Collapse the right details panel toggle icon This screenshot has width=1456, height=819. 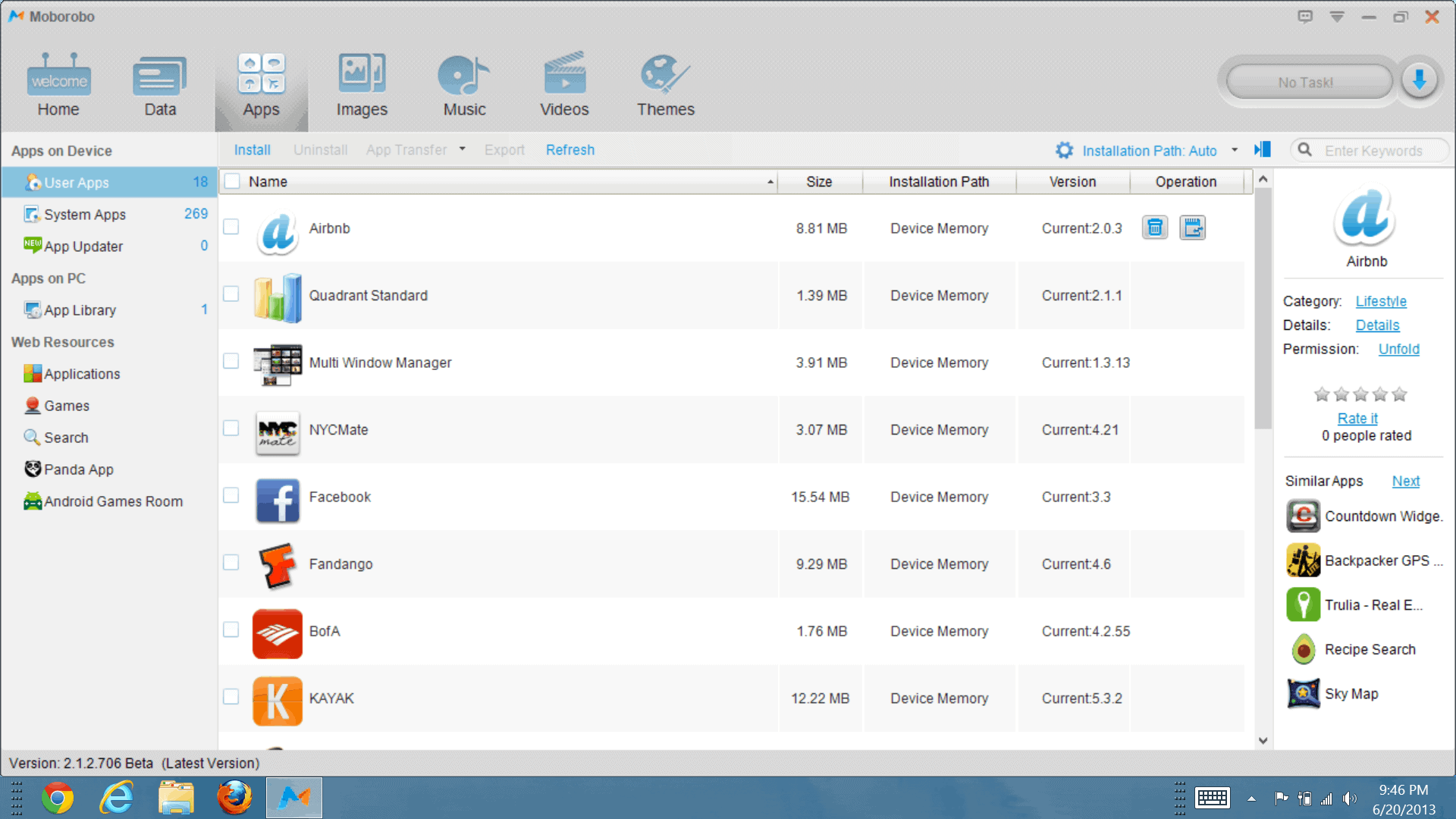click(1263, 149)
